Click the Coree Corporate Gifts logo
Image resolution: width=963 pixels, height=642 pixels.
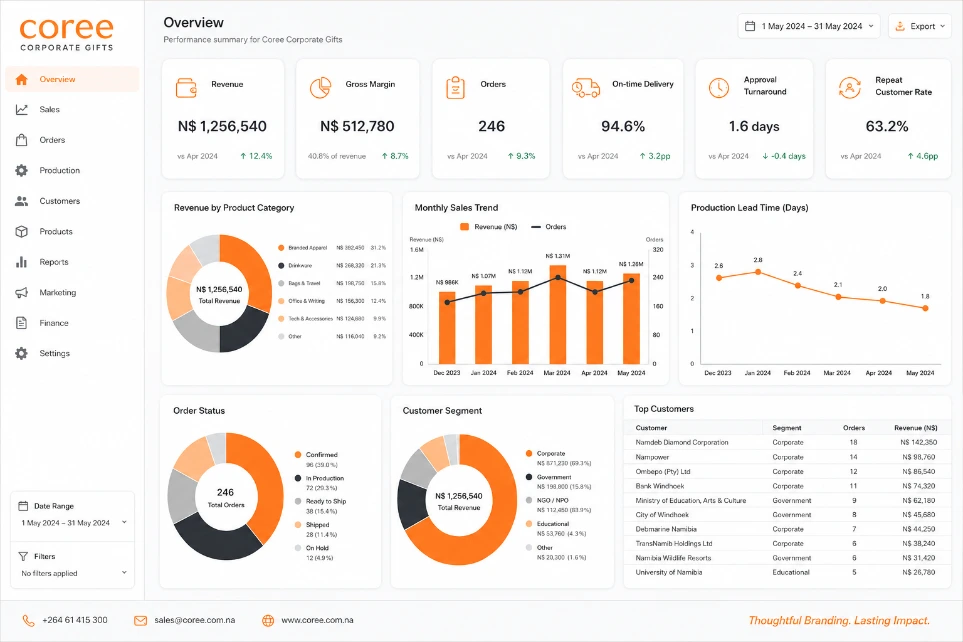pos(66,34)
